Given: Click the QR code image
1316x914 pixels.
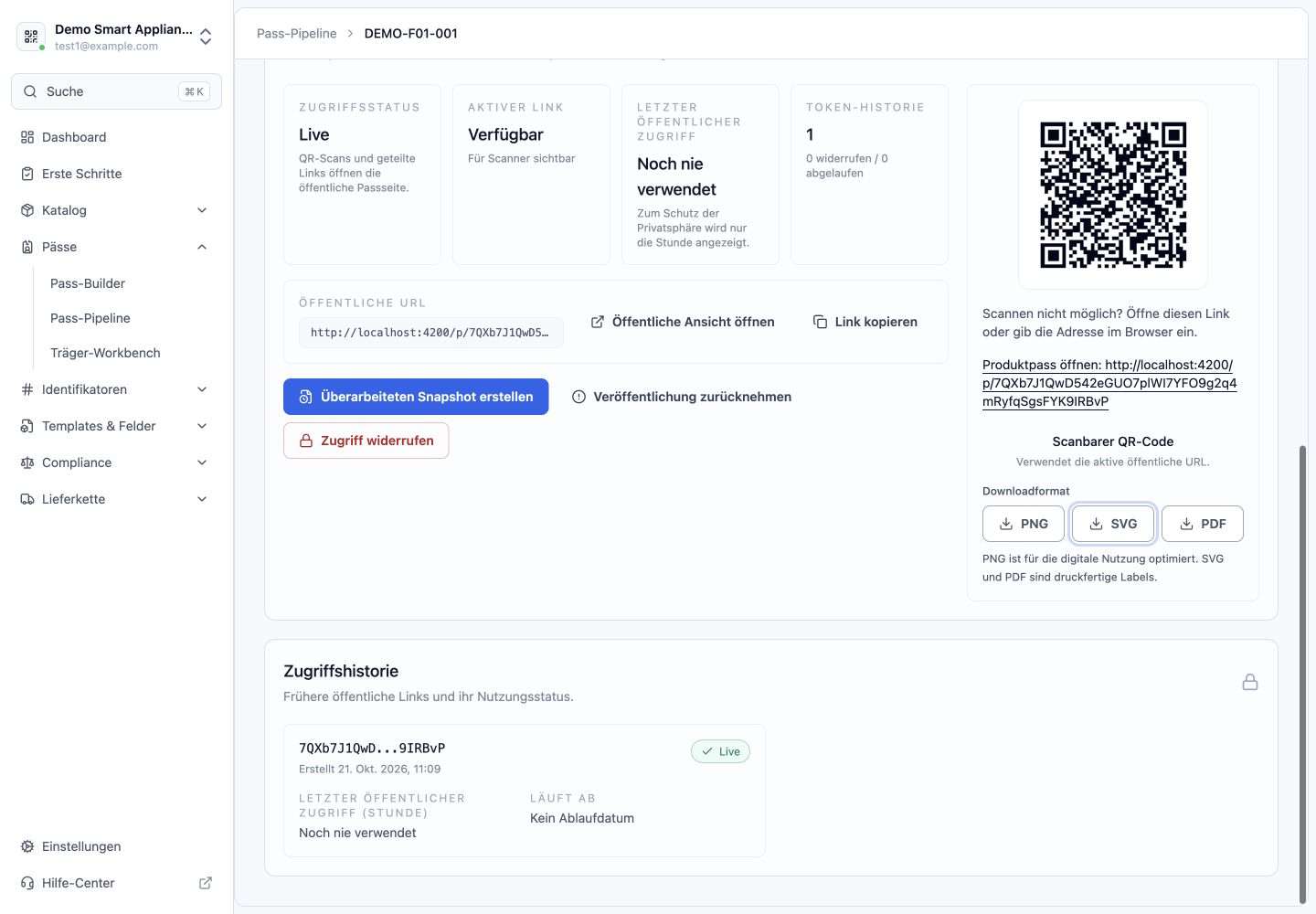Looking at the screenshot, I should [1113, 195].
